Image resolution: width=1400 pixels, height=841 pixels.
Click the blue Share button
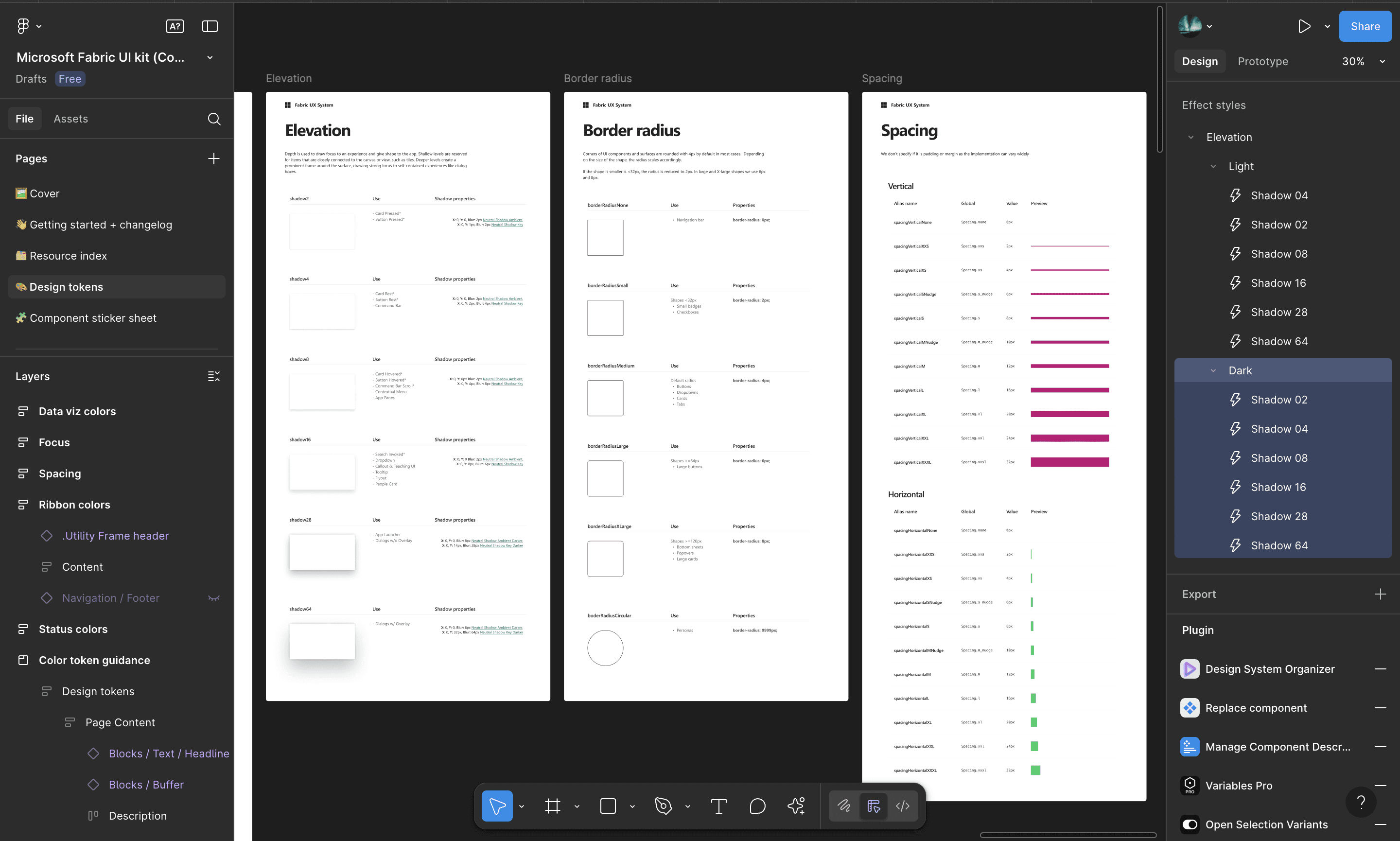tap(1365, 26)
